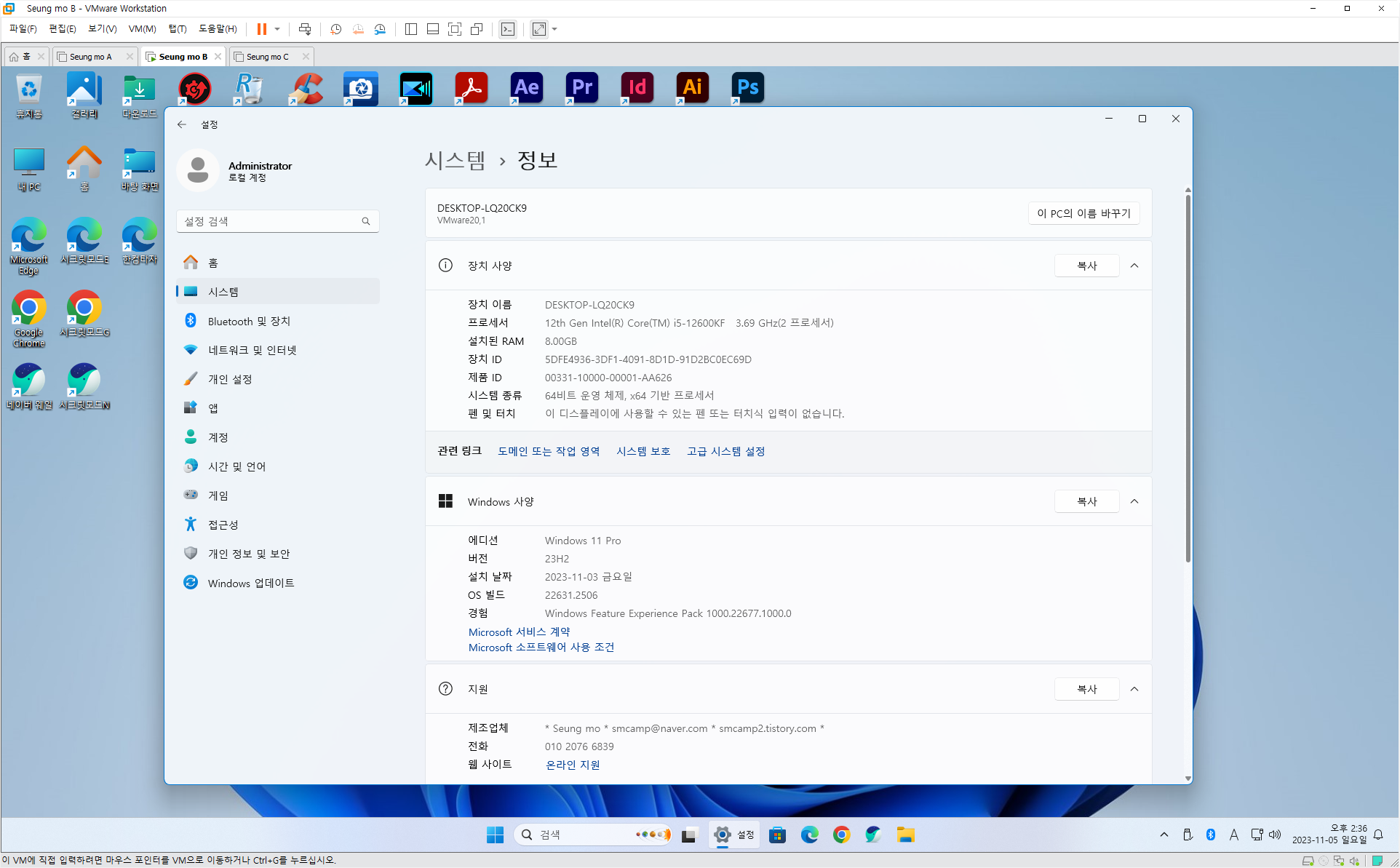Open the system tray hidden icons chevron
1400x868 pixels.
[1164, 835]
